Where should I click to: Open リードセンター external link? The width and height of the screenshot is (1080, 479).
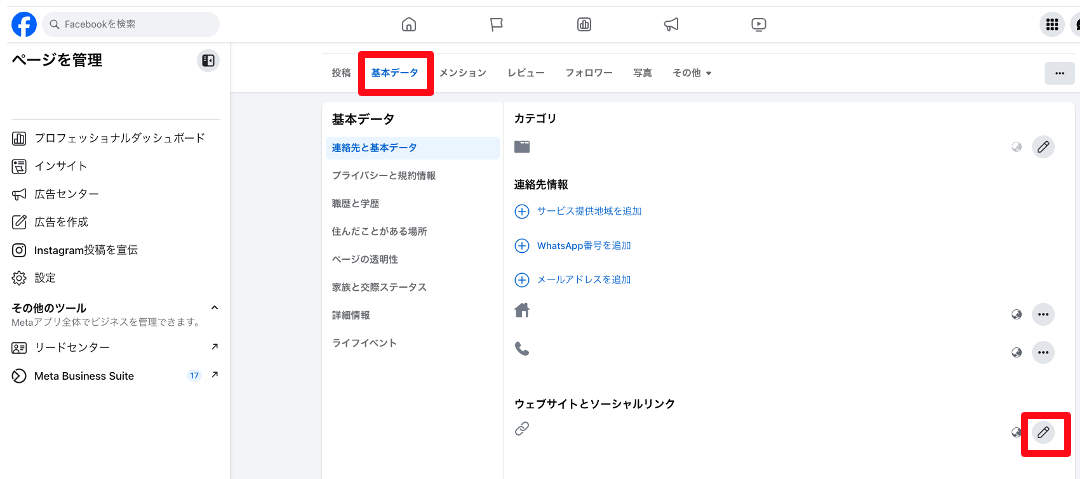(116, 347)
